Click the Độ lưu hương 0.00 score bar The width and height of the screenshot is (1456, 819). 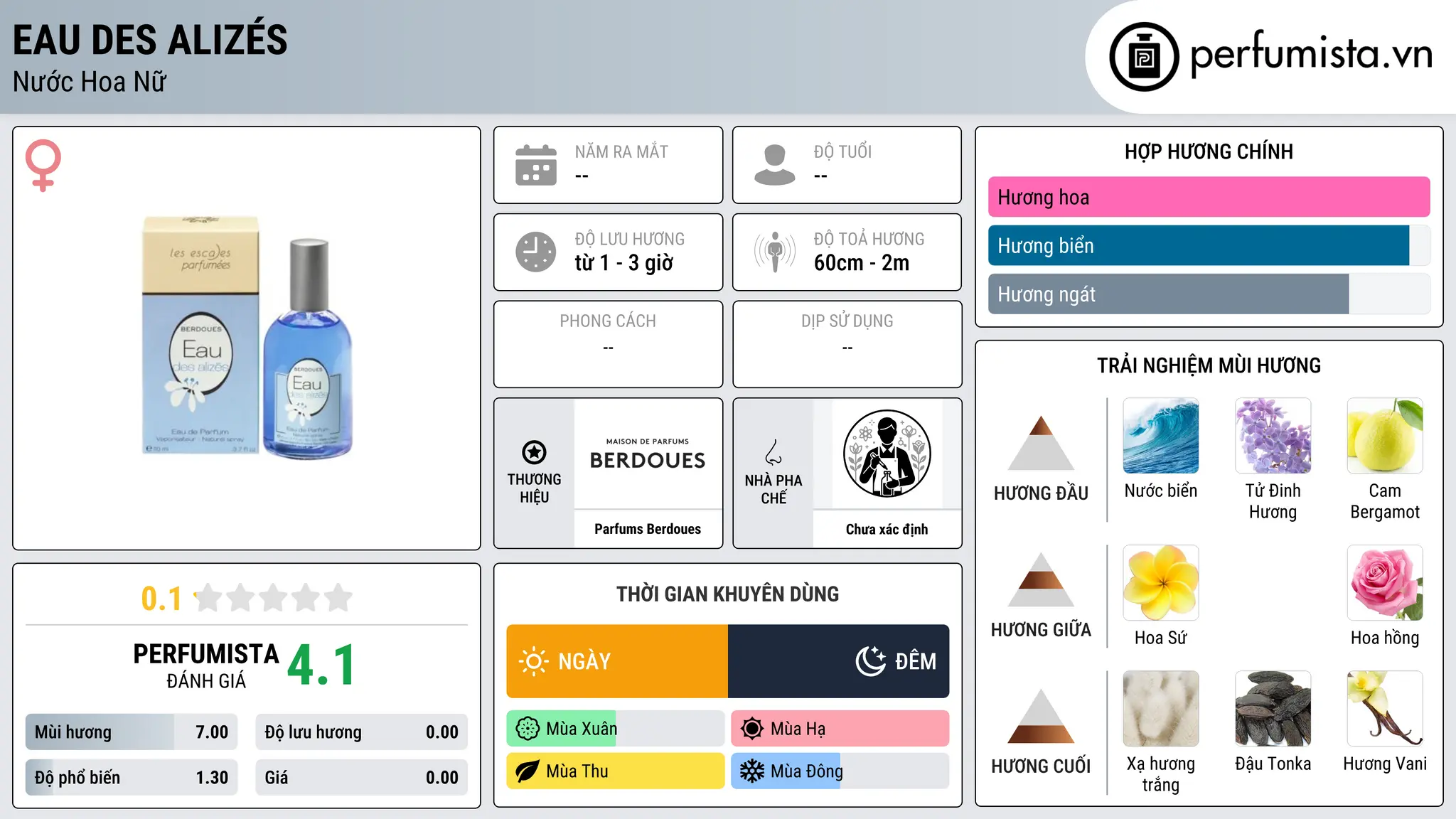tap(361, 732)
